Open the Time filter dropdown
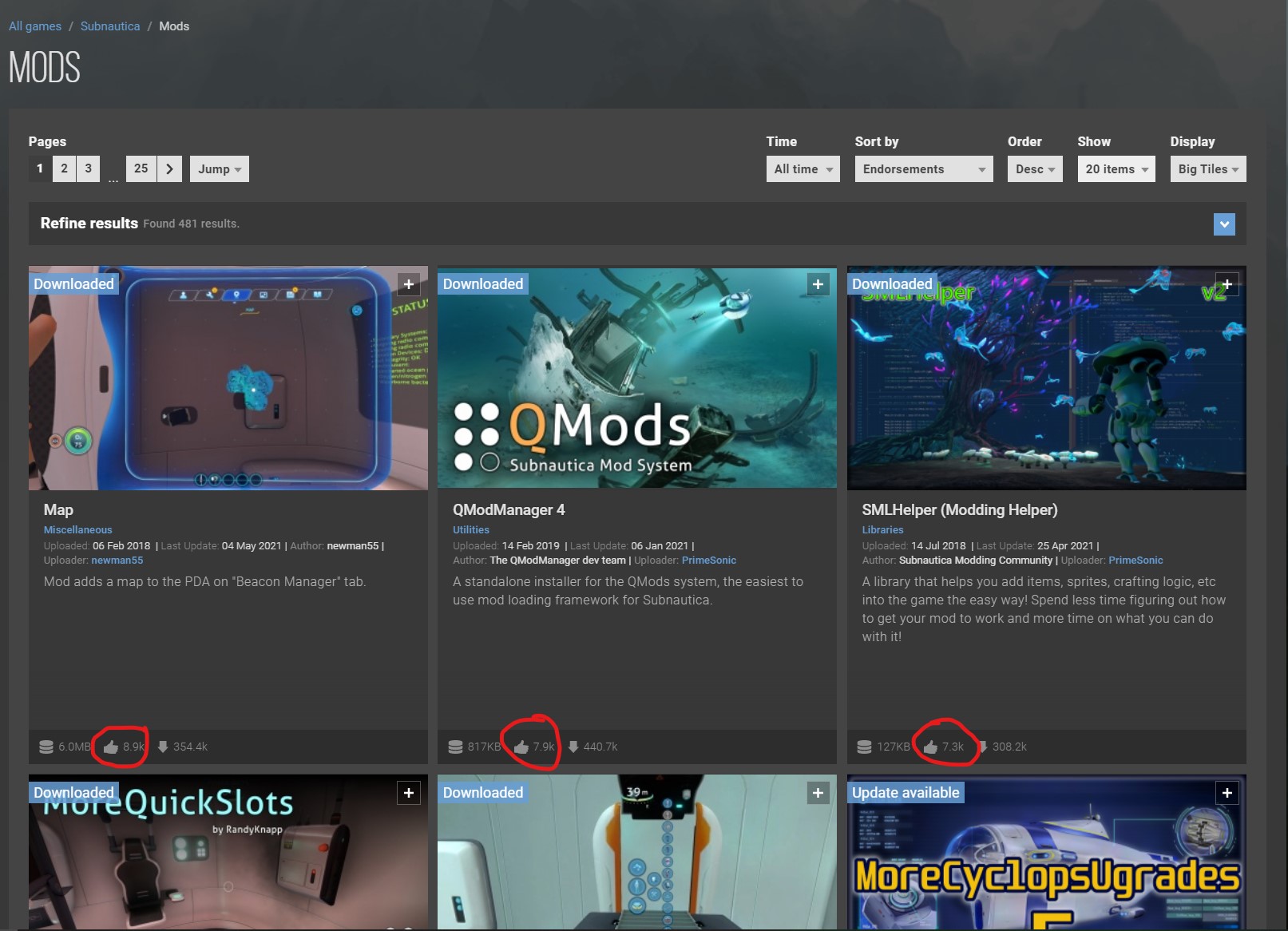 803,168
